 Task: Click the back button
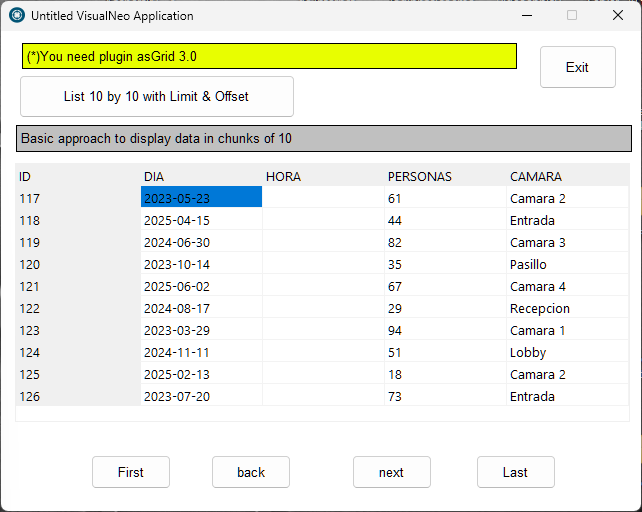(251, 472)
